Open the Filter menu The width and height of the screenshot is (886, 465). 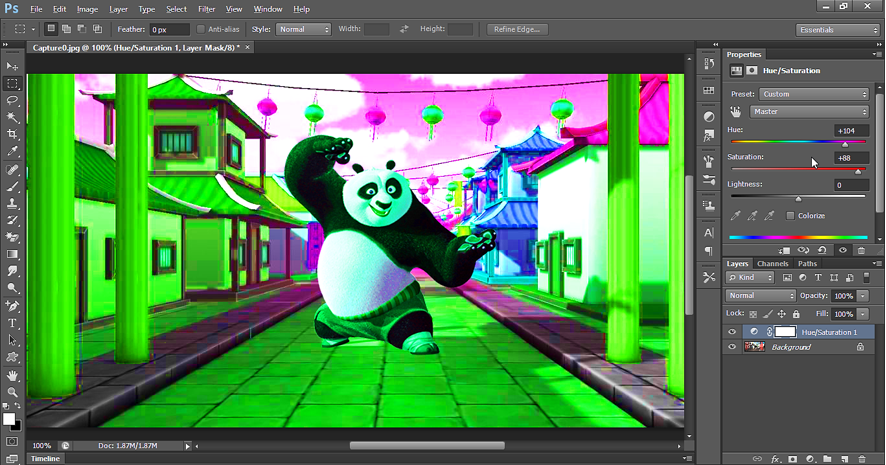point(206,9)
